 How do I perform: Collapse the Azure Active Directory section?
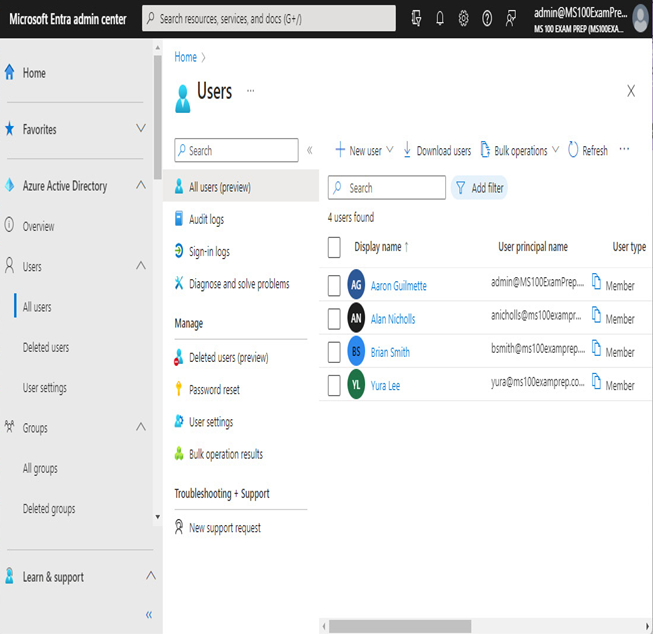tap(141, 185)
